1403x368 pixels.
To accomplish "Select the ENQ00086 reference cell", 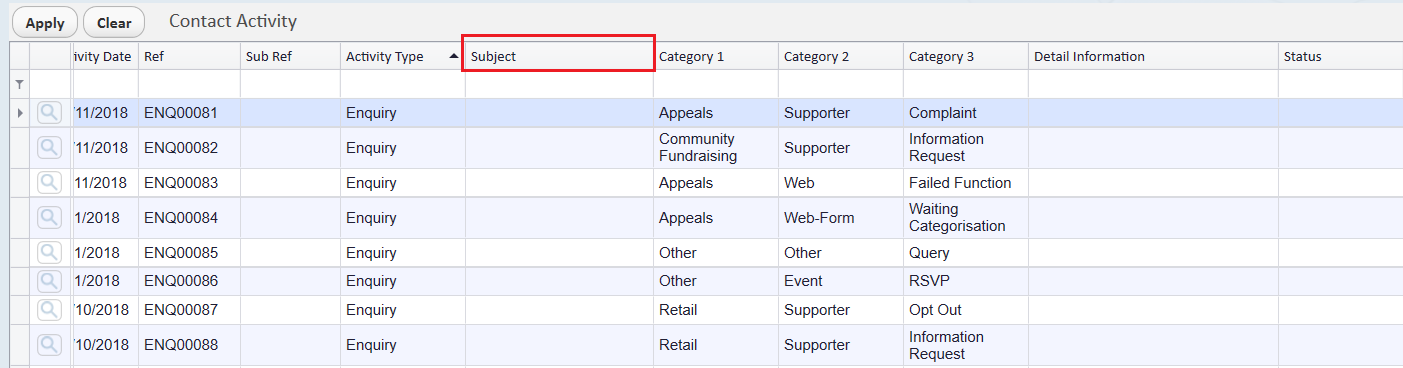I will click(181, 281).
